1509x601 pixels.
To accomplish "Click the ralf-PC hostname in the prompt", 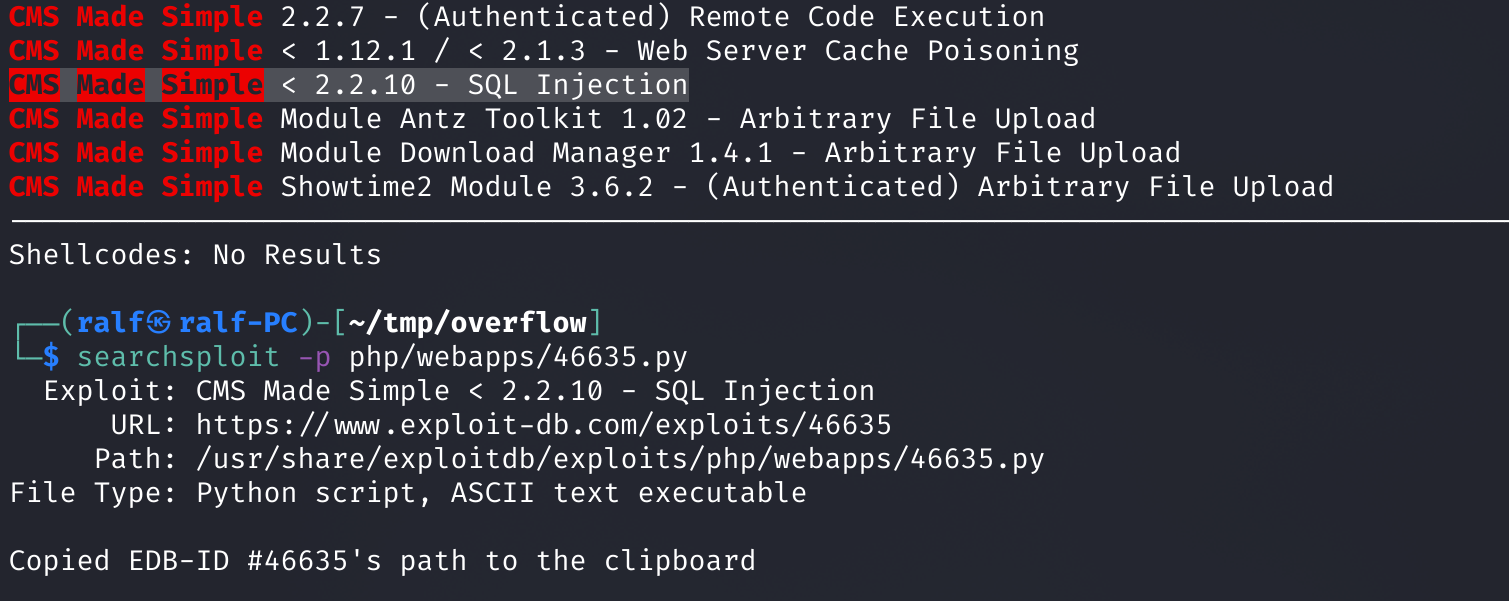I will coord(238,323).
